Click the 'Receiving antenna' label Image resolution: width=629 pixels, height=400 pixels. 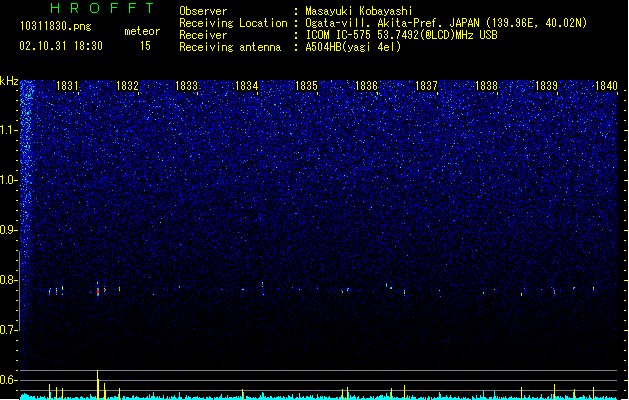230,47
